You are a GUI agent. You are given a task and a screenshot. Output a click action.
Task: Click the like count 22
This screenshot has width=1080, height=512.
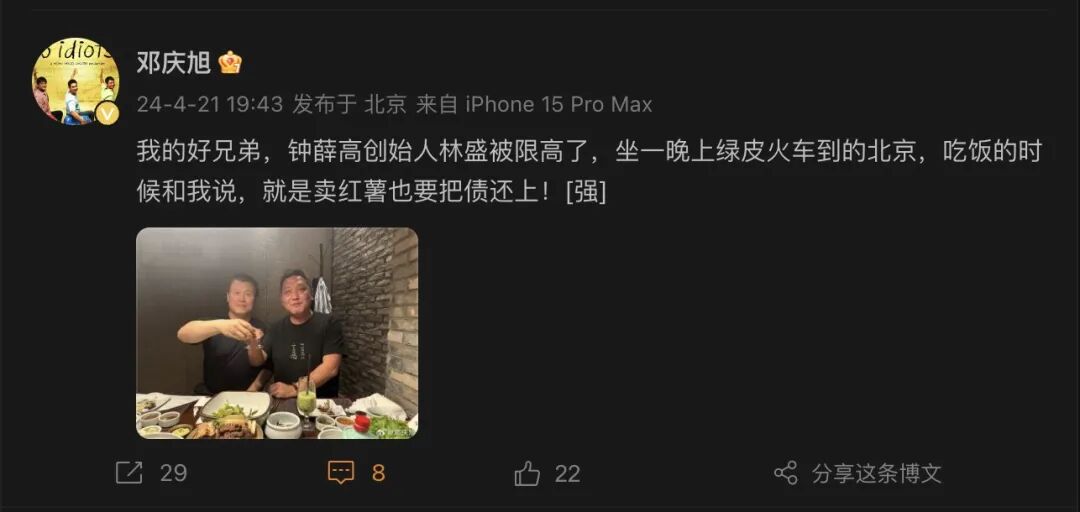pos(568,473)
